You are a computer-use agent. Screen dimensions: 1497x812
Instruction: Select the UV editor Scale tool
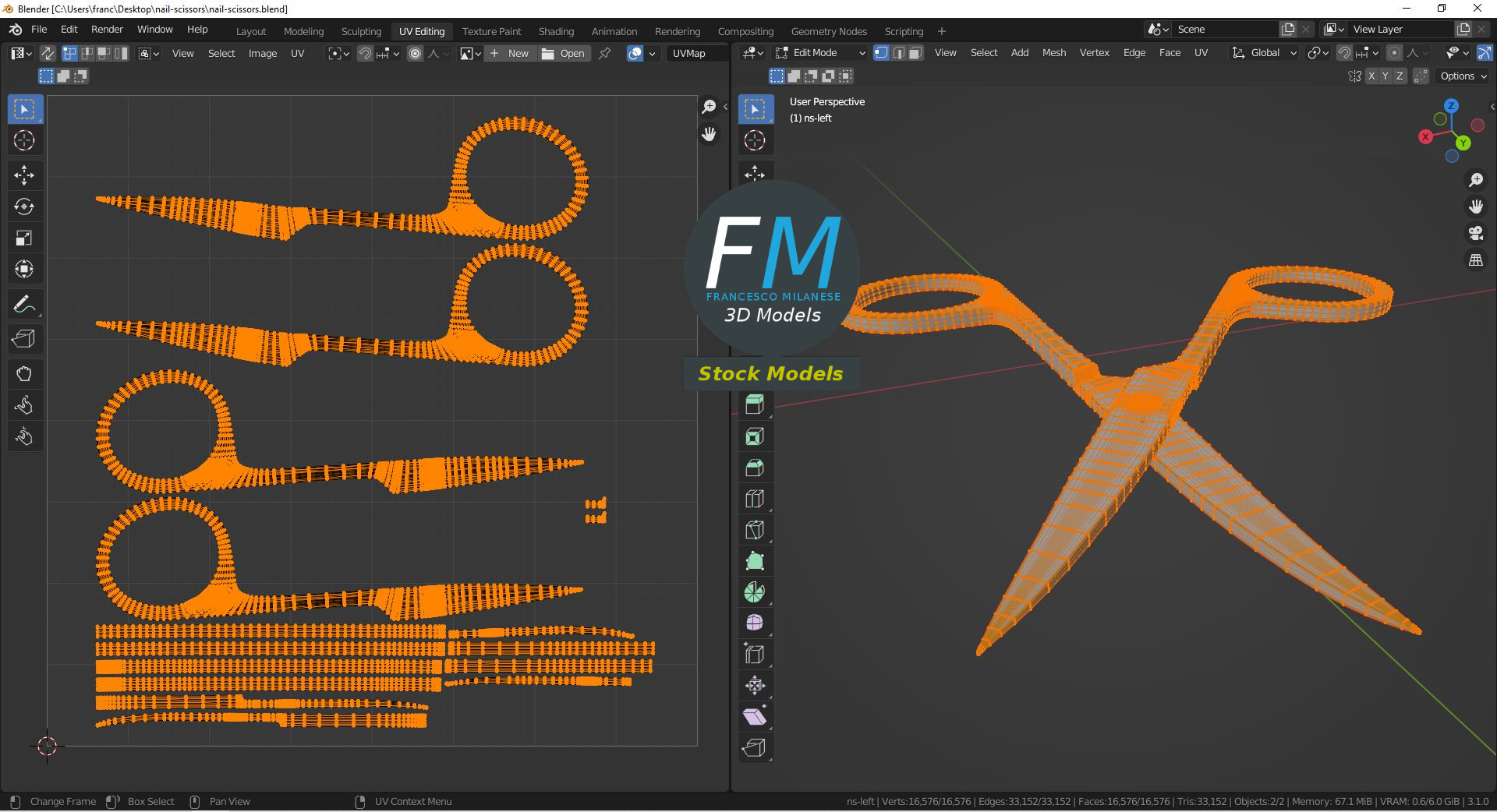pos(24,238)
